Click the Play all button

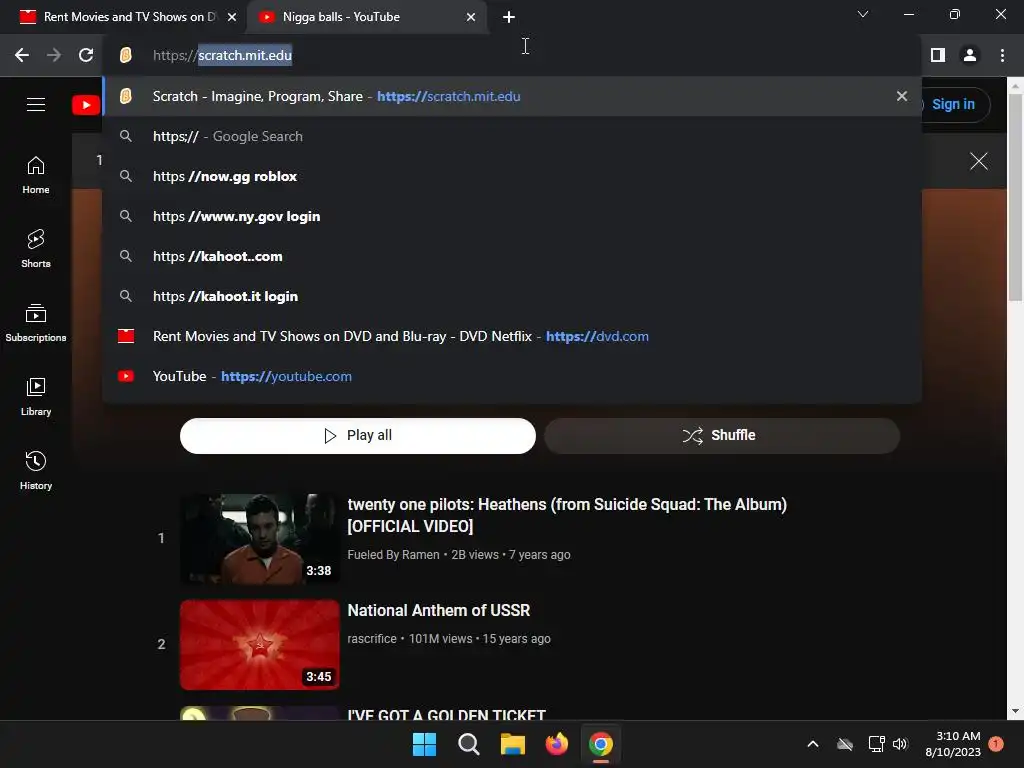358,436
